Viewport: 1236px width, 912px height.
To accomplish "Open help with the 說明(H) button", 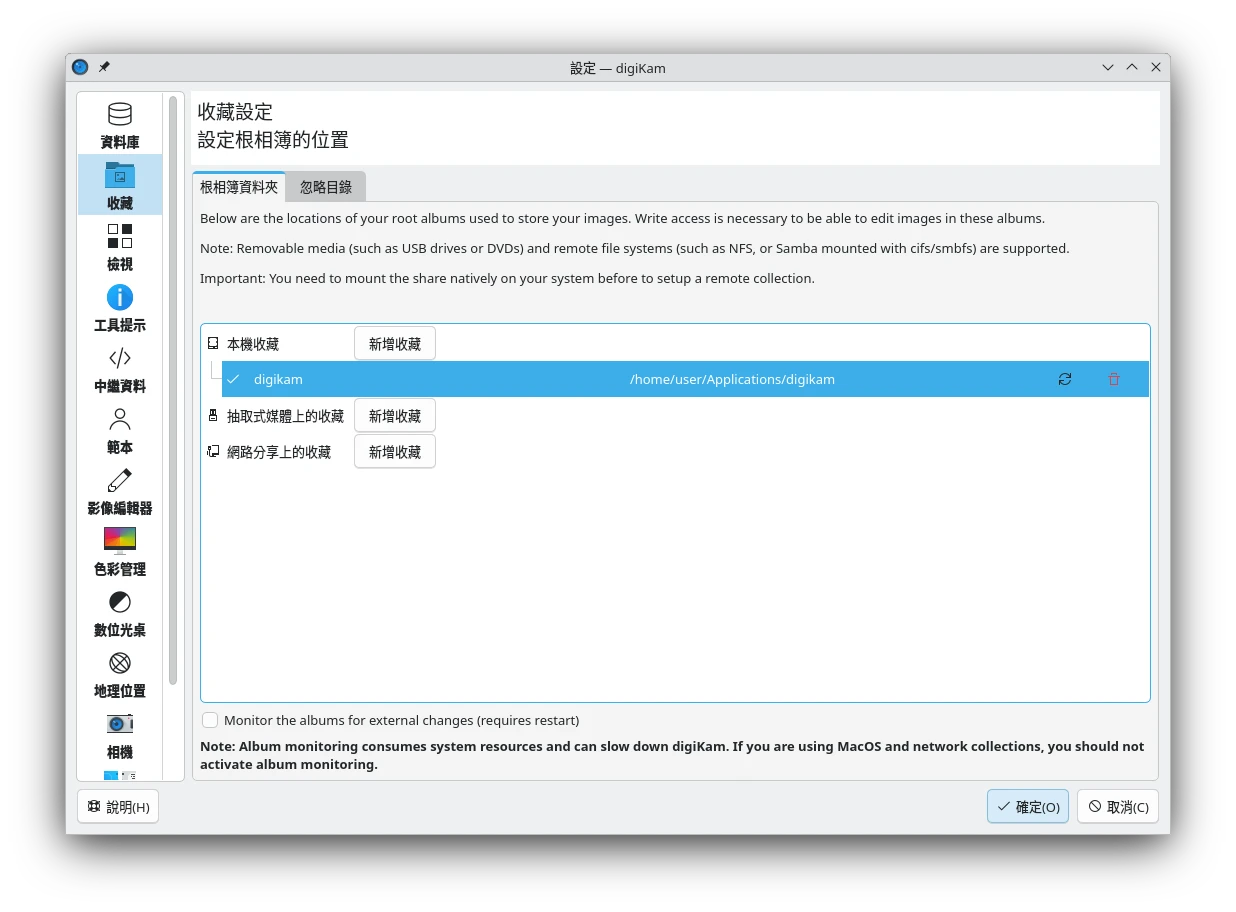I will point(118,806).
